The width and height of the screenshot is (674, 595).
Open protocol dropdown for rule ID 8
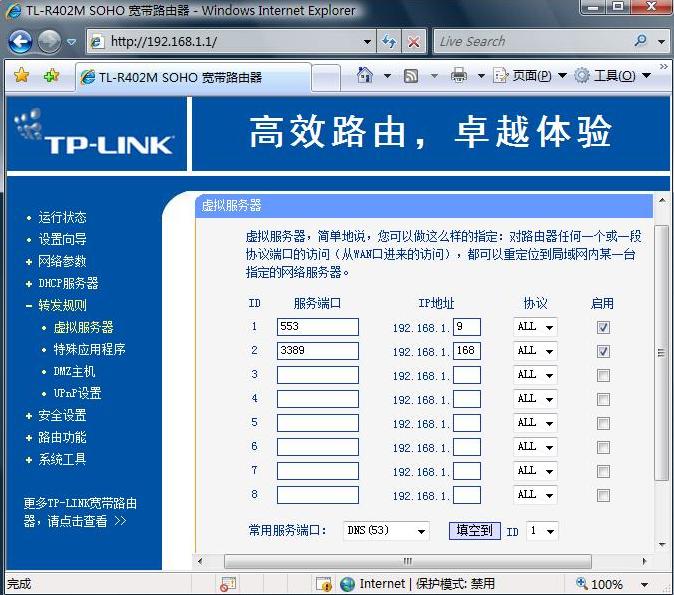tap(535, 495)
